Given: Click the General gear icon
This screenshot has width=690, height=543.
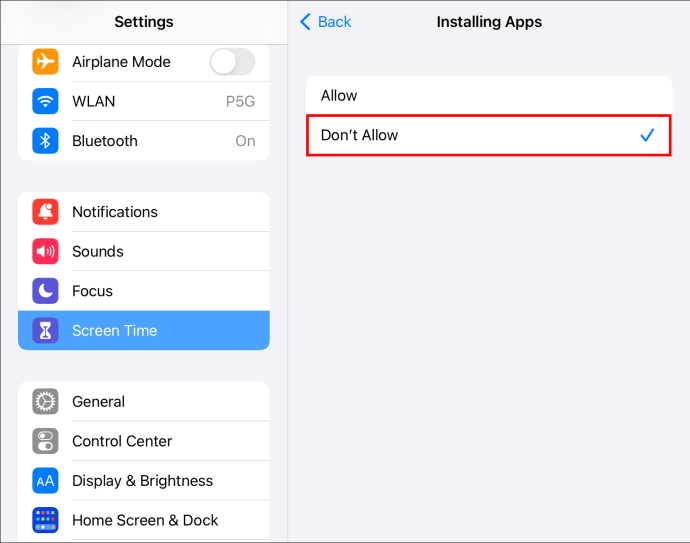Looking at the screenshot, I should pos(45,402).
